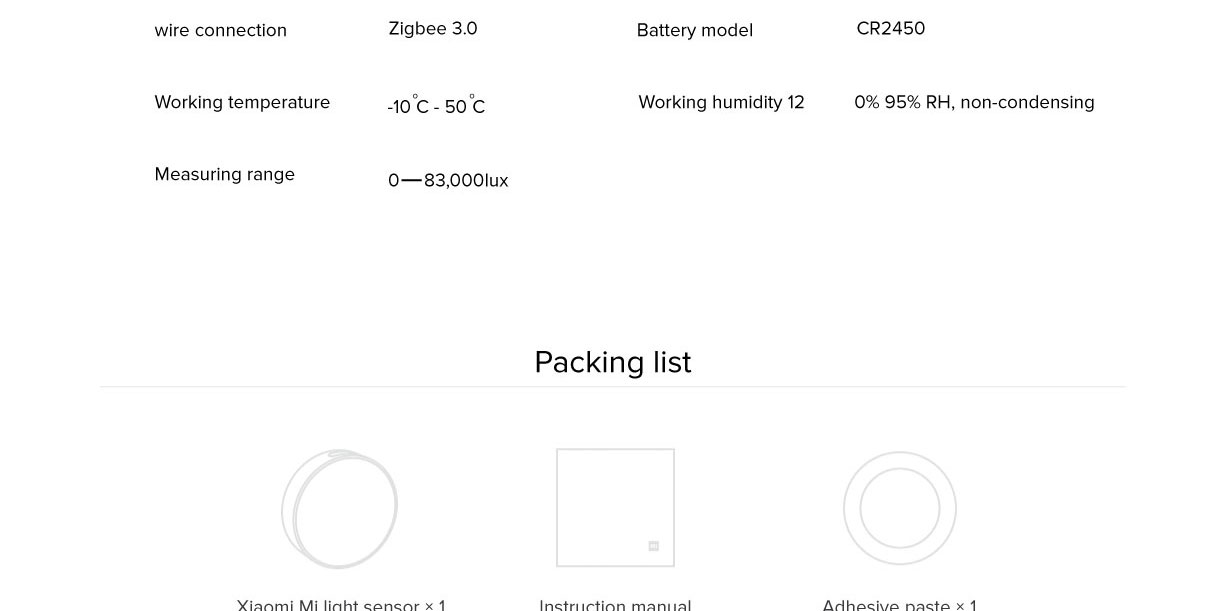Select the Zigbee 3.0 value

[x=433, y=29]
